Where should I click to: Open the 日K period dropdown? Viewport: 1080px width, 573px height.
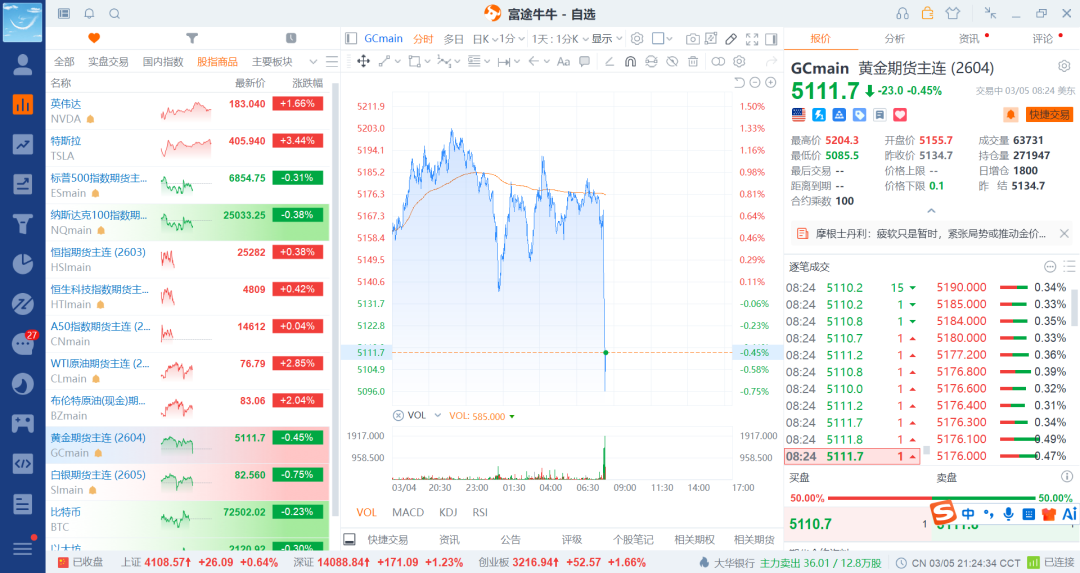pyautogui.click(x=485, y=39)
